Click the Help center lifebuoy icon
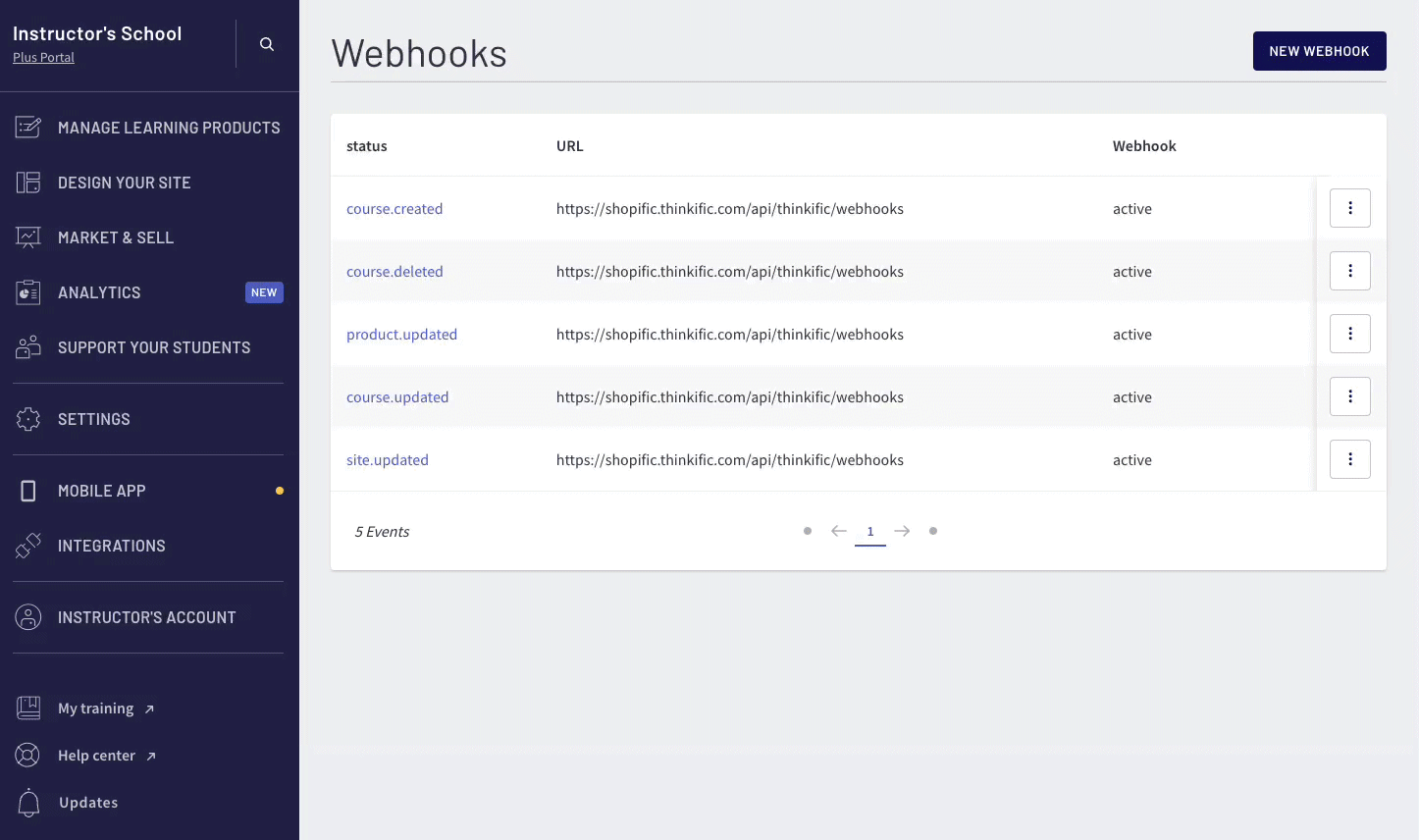Screen dimensions: 1419x840 pos(28,755)
